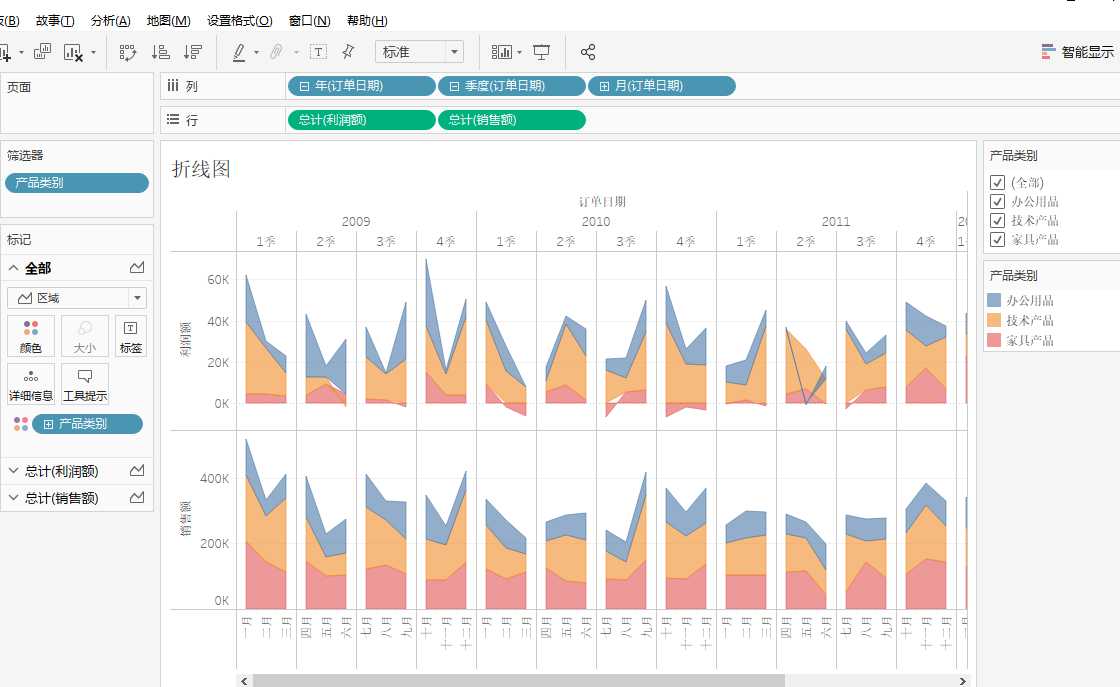Click the scrollbar right arrow
The height and width of the screenshot is (687, 1120).
[x=962, y=681]
